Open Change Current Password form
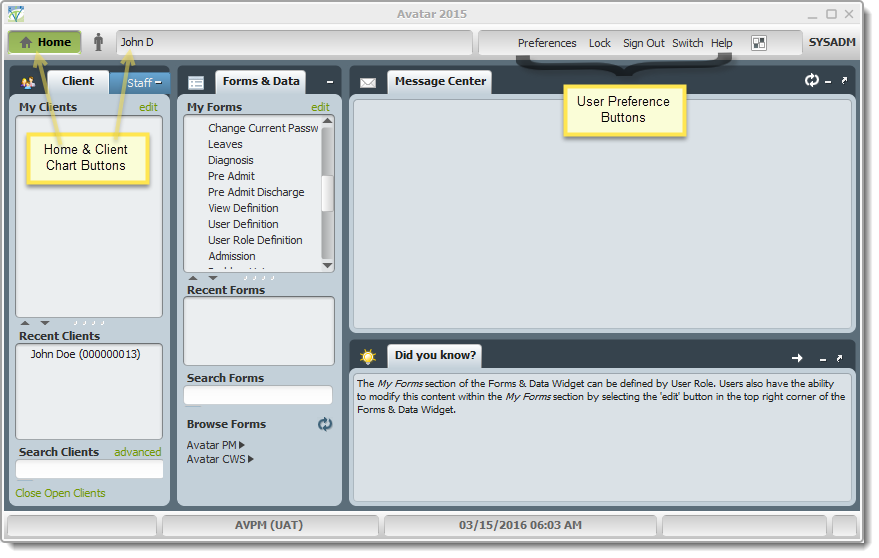Viewport: 879px width, 558px height. coord(263,128)
